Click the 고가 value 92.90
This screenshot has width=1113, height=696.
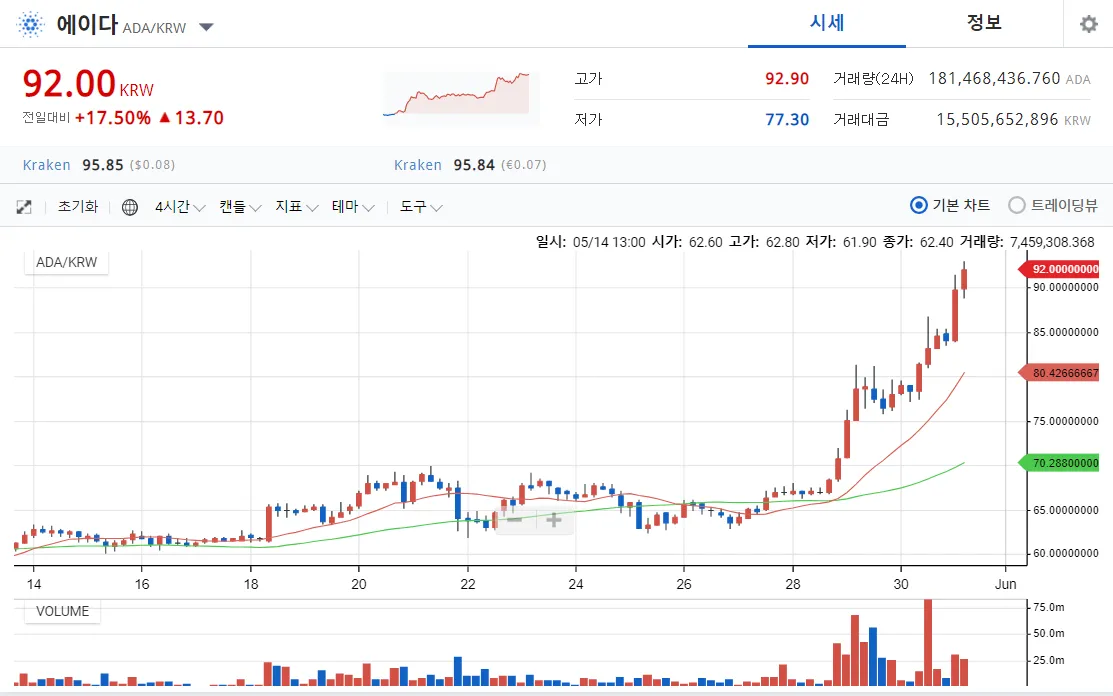786,79
